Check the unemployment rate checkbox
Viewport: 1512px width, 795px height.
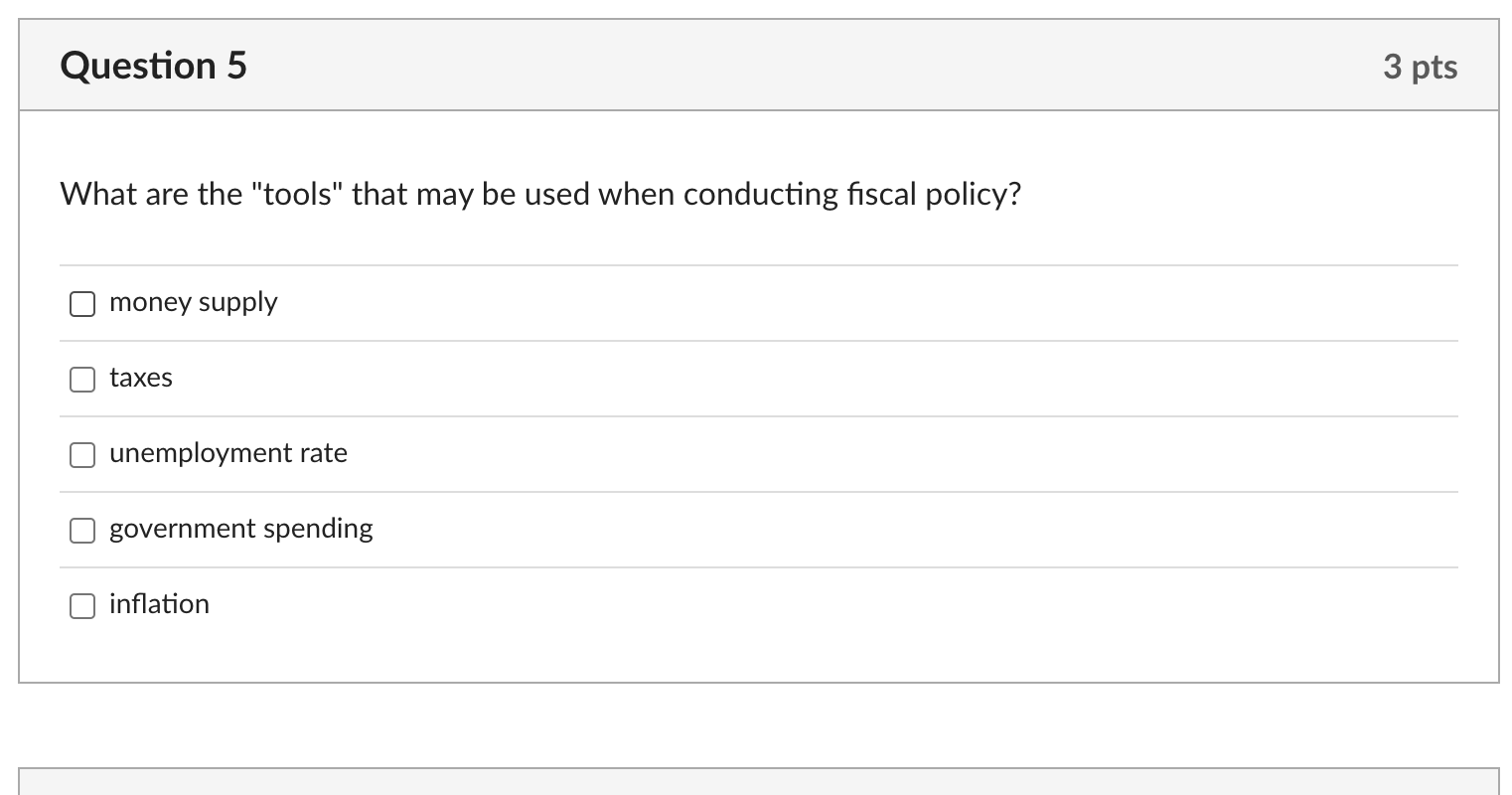(82, 455)
